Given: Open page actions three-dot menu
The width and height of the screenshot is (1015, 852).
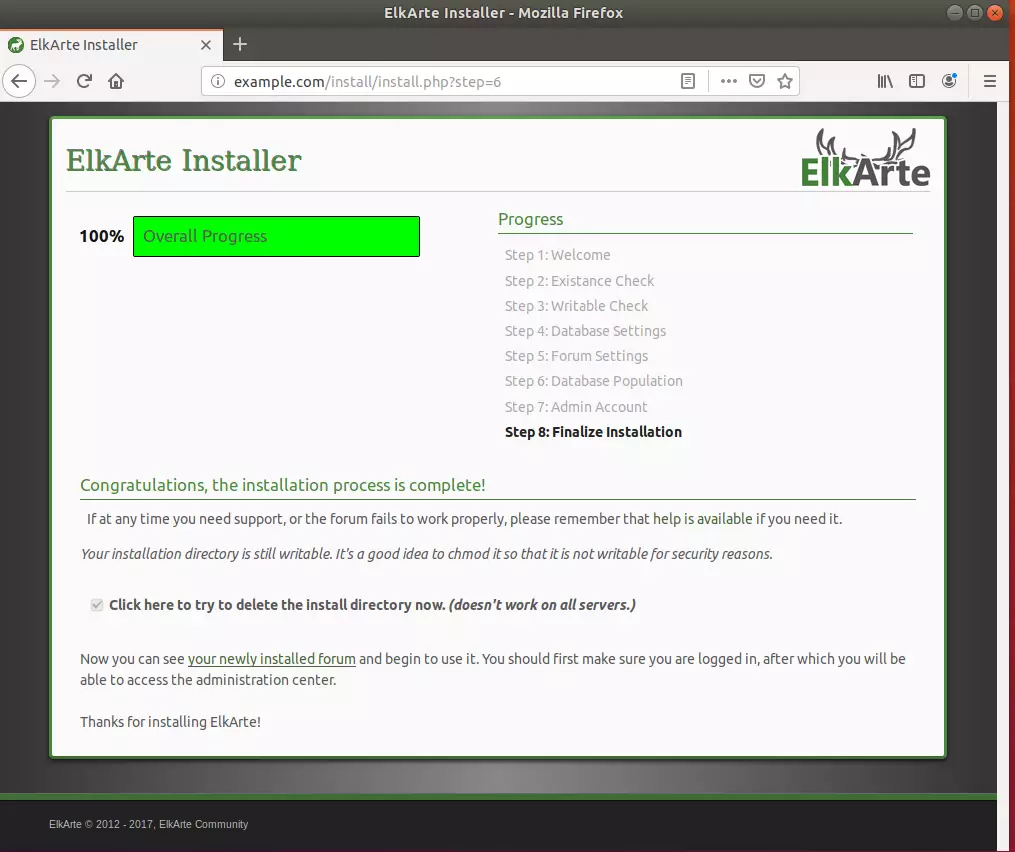Looking at the screenshot, I should pyautogui.click(x=729, y=82).
